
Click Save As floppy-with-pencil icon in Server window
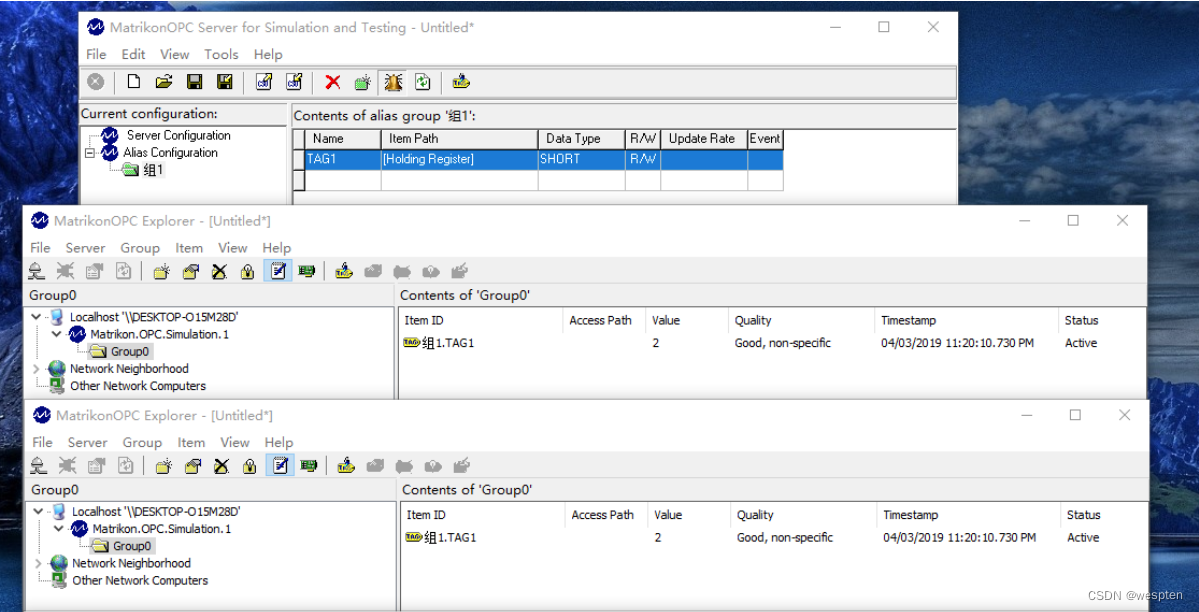tap(224, 82)
